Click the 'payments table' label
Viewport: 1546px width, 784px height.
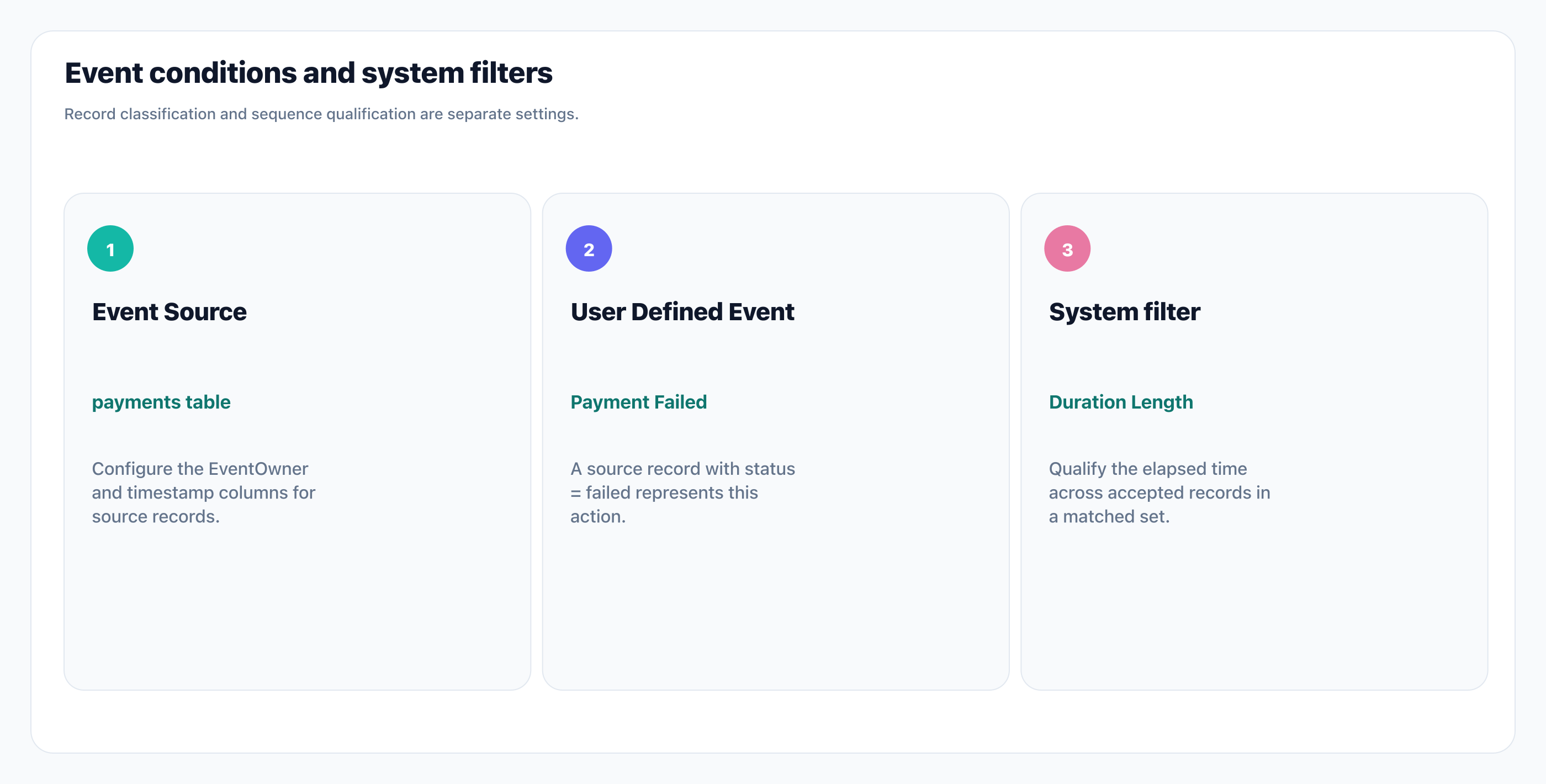161,402
